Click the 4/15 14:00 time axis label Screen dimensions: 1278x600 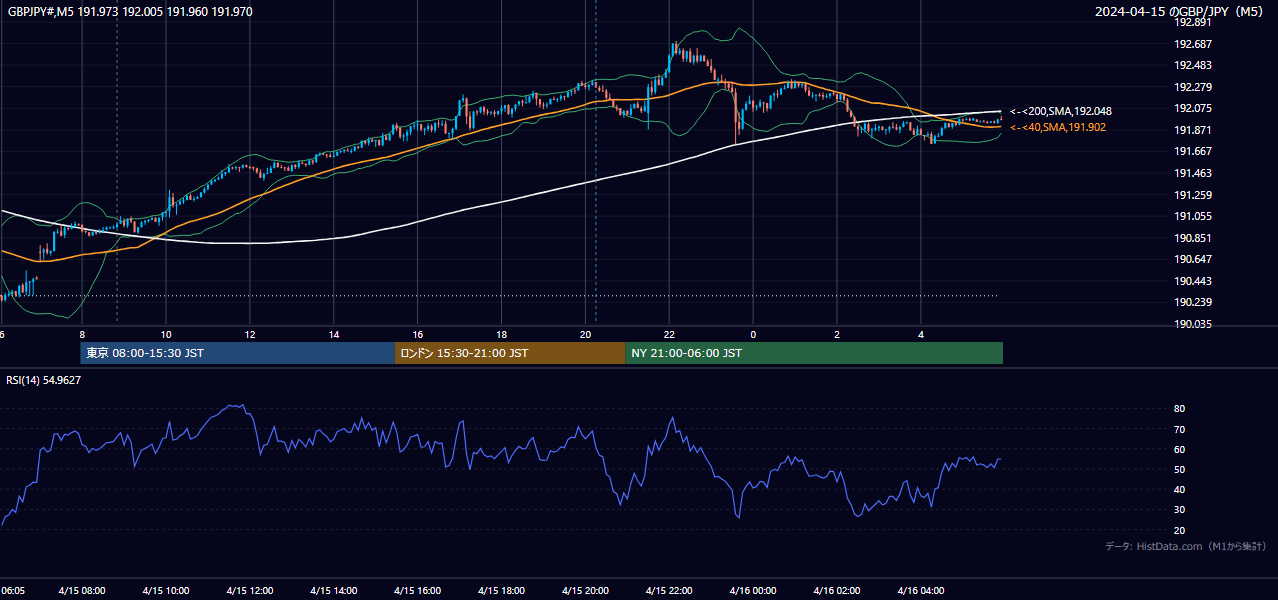click(333, 591)
